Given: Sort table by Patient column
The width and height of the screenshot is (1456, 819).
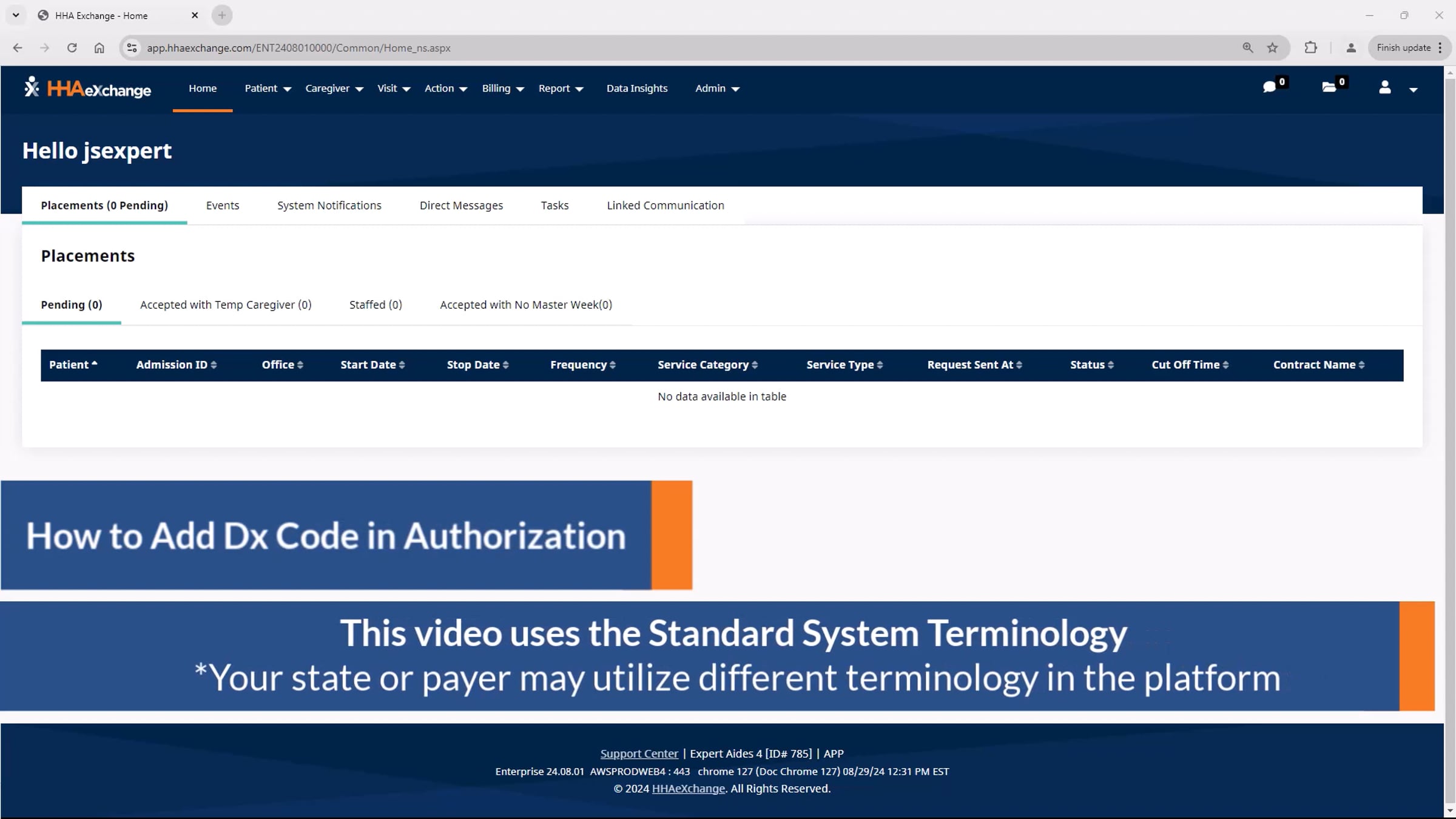Looking at the screenshot, I should click(x=73, y=365).
